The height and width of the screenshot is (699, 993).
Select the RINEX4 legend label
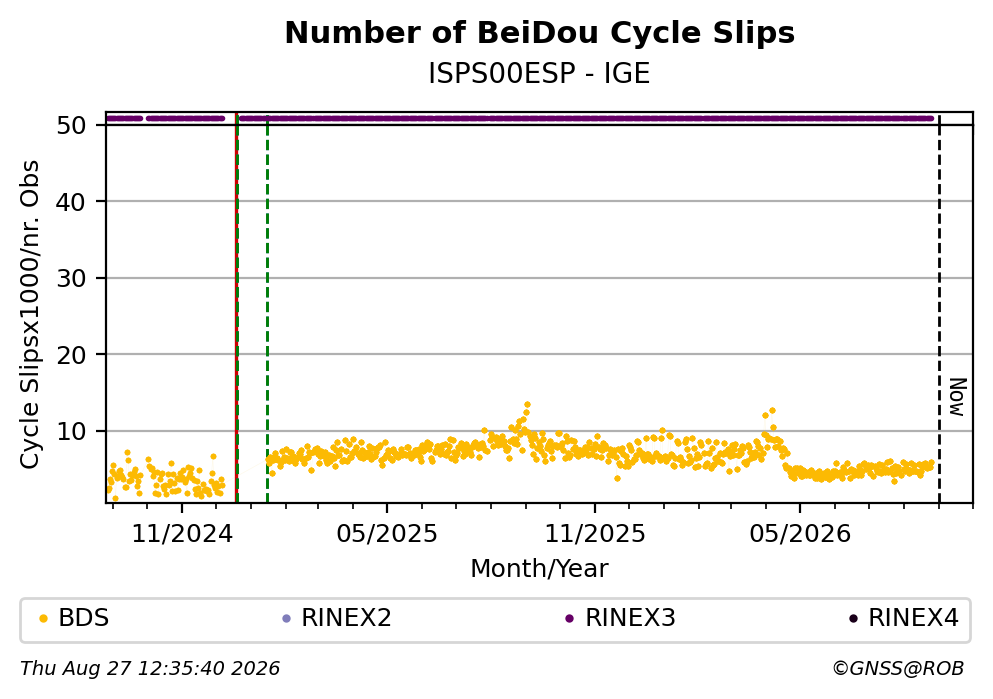913,618
